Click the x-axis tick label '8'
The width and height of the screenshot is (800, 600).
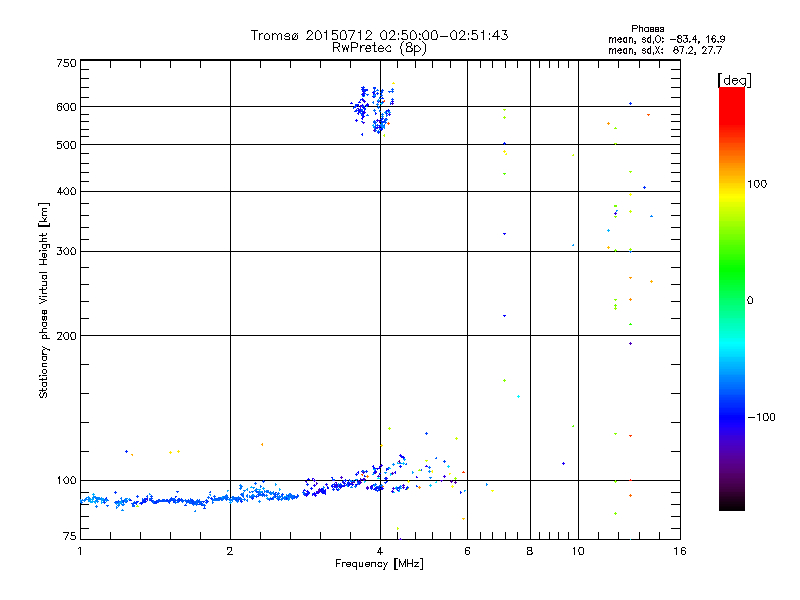click(x=530, y=551)
